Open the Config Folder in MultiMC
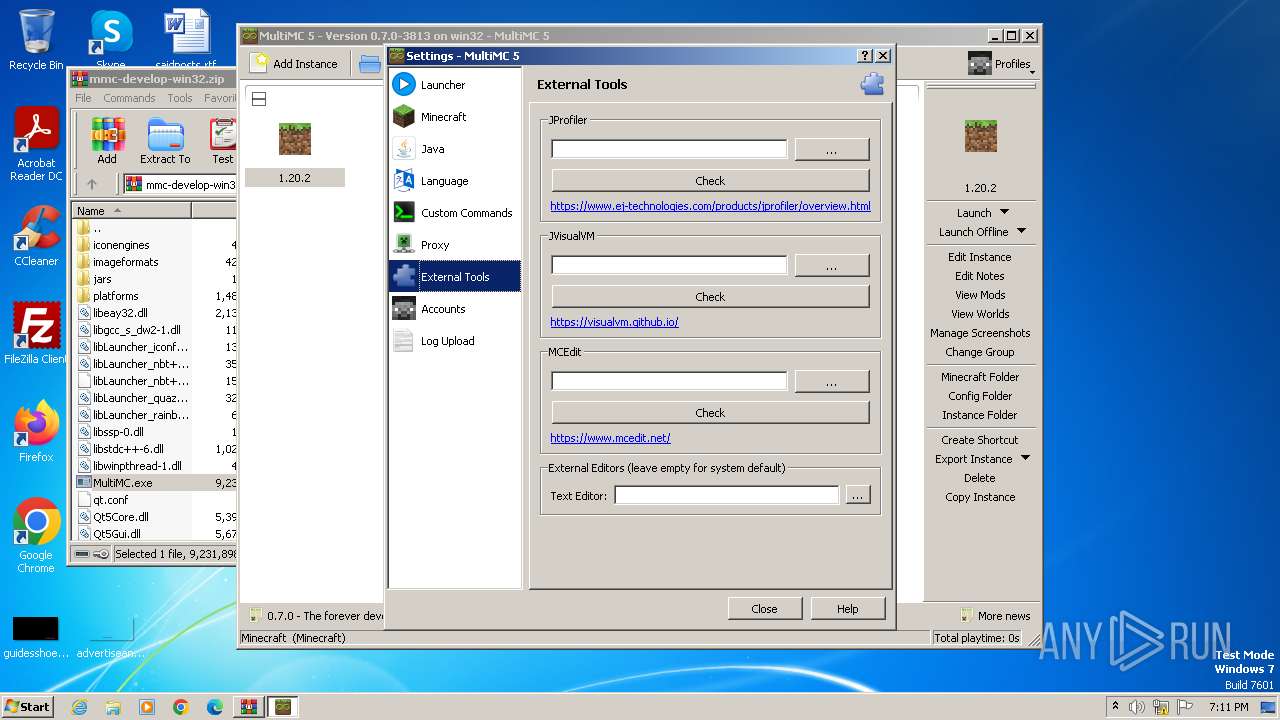 (x=980, y=396)
